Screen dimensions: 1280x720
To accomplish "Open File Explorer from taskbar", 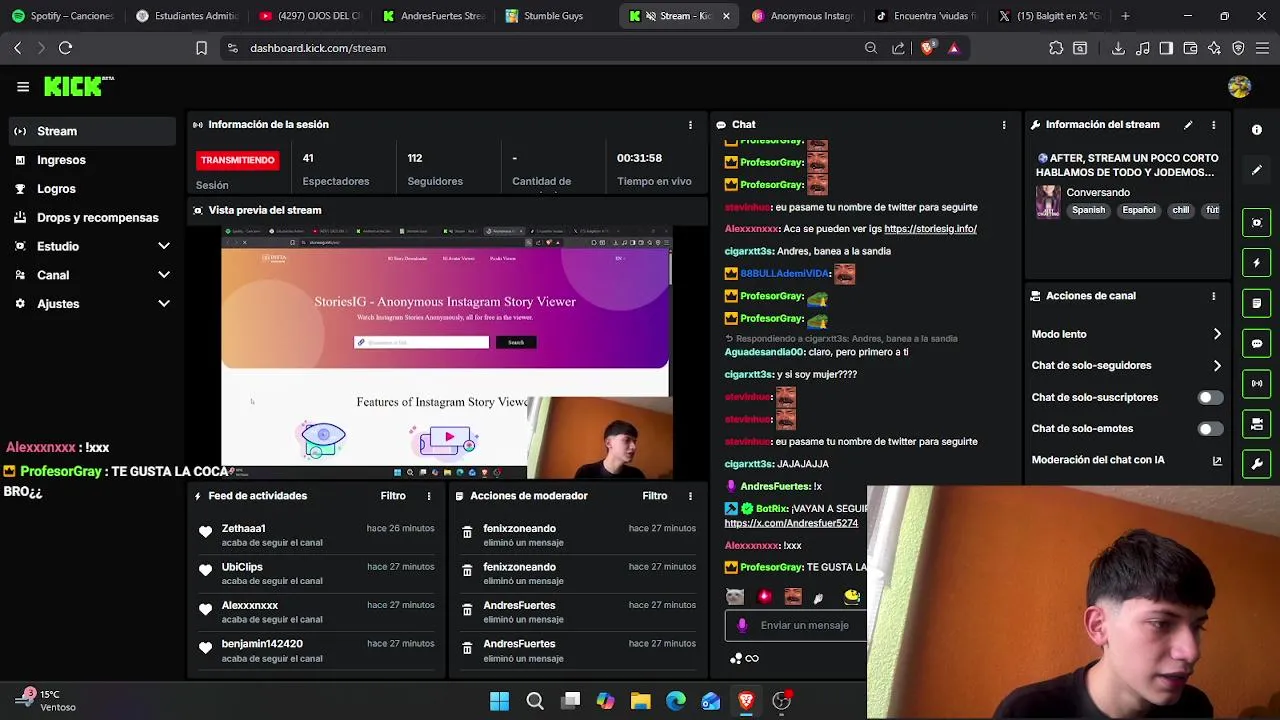I will coord(640,701).
